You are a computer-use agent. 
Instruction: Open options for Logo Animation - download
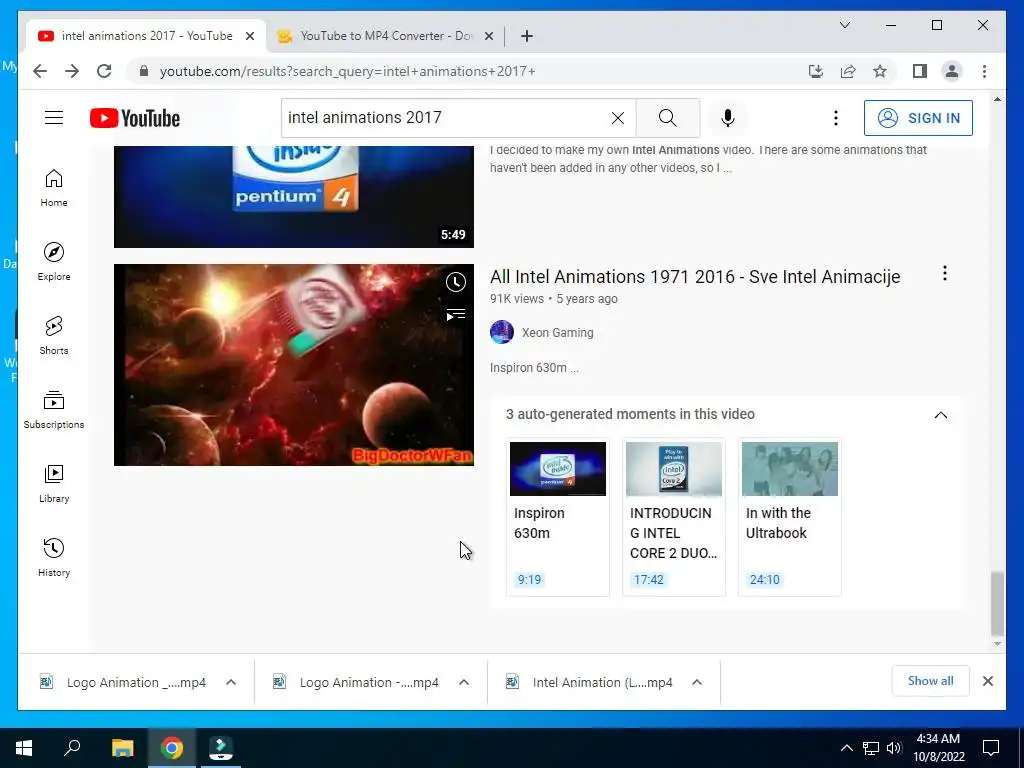click(464, 682)
